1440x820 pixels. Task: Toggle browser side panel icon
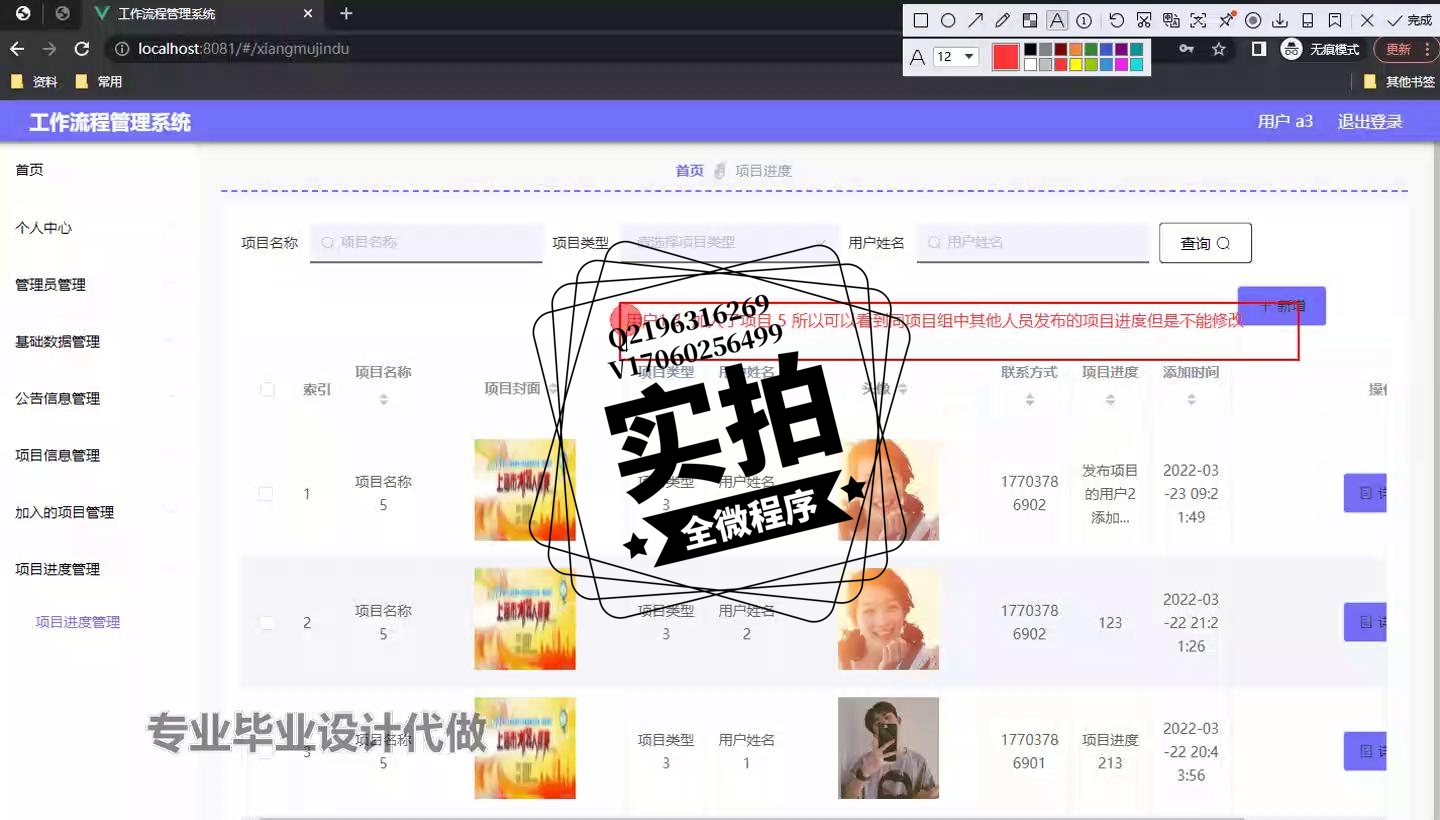point(1259,49)
